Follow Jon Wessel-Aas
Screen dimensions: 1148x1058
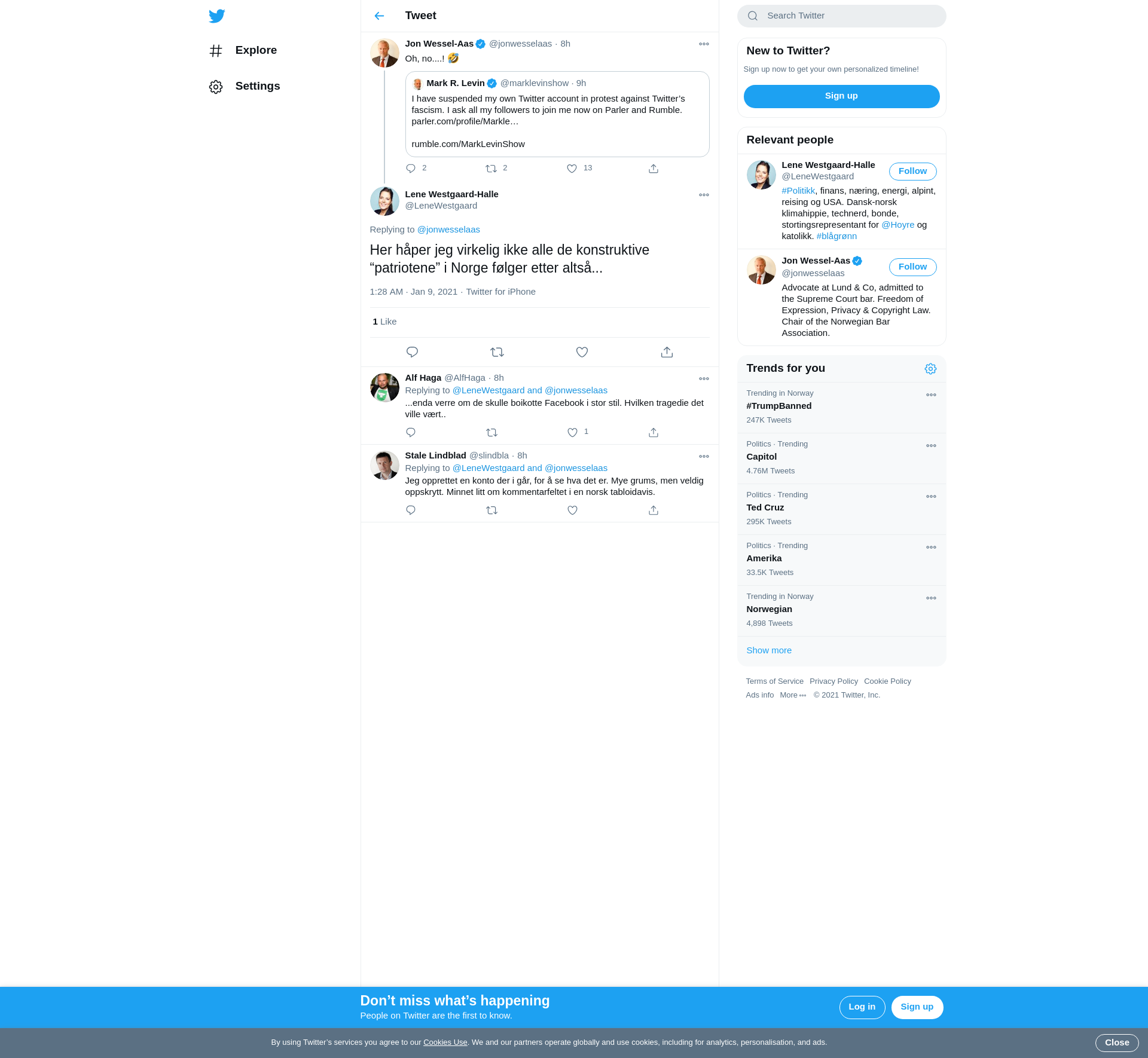pyautogui.click(x=912, y=267)
